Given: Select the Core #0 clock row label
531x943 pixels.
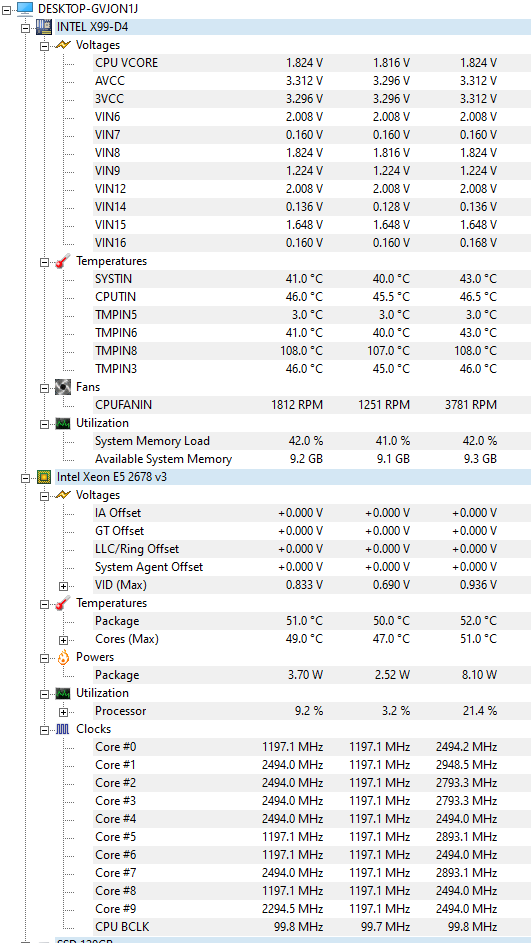Looking at the screenshot, I should pyautogui.click(x=115, y=748).
